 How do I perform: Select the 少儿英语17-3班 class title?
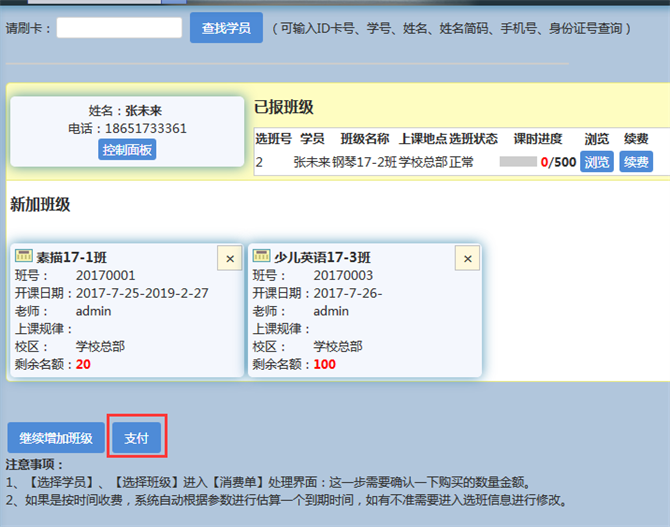(322, 257)
